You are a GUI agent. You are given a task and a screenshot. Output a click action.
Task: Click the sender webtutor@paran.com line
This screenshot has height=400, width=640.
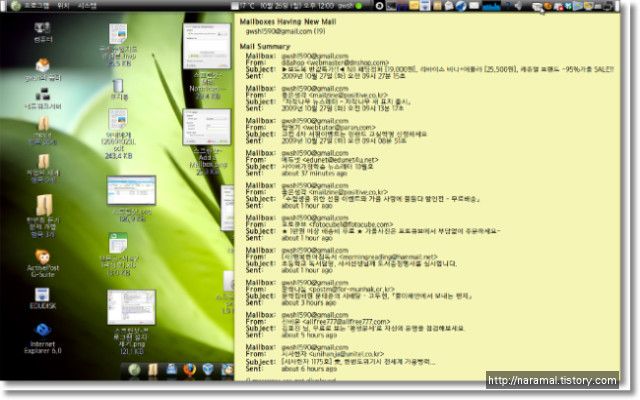[328, 127]
